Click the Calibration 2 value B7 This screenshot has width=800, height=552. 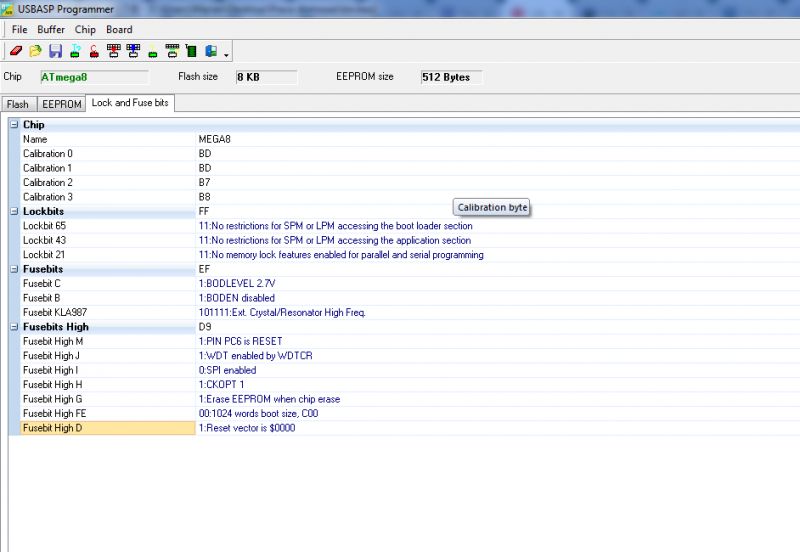coord(204,182)
